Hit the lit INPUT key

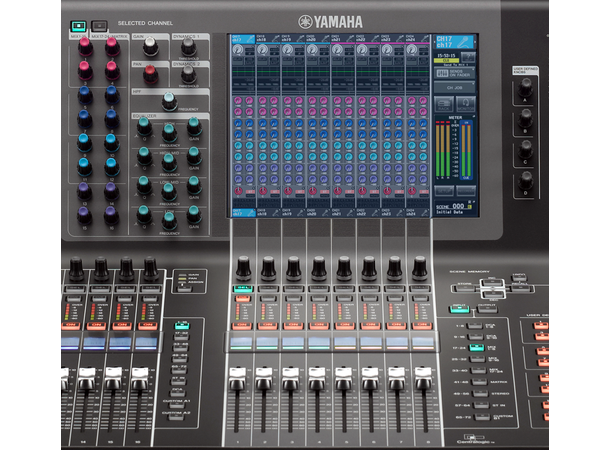(x=460, y=309)
